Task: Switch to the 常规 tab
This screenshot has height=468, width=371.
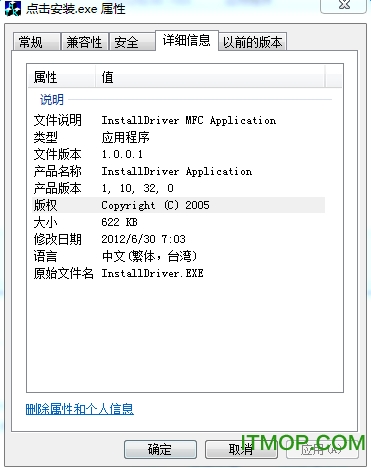Action: click(x=37, y=42)
